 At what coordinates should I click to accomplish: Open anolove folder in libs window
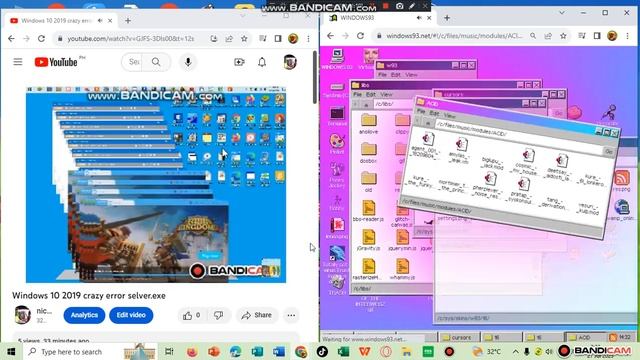368,124
